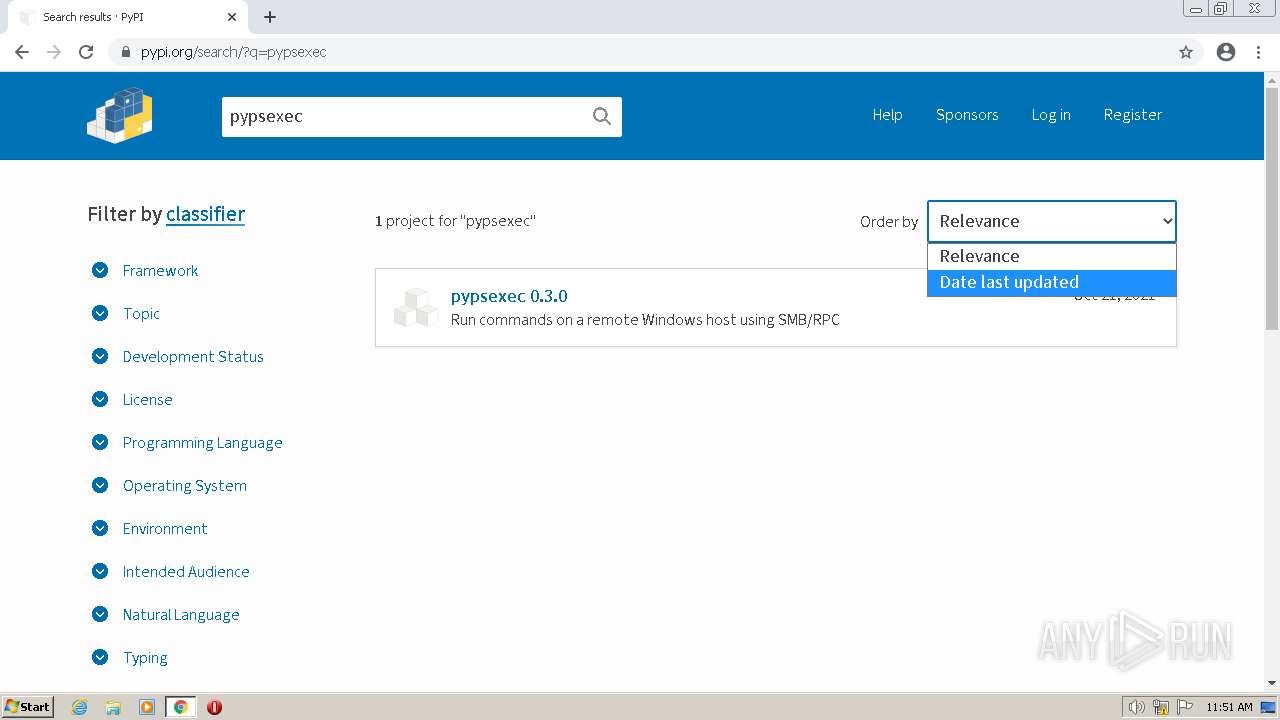
Task: Click the '1 project for pypsexec' text
Action: tap(455, 221)
